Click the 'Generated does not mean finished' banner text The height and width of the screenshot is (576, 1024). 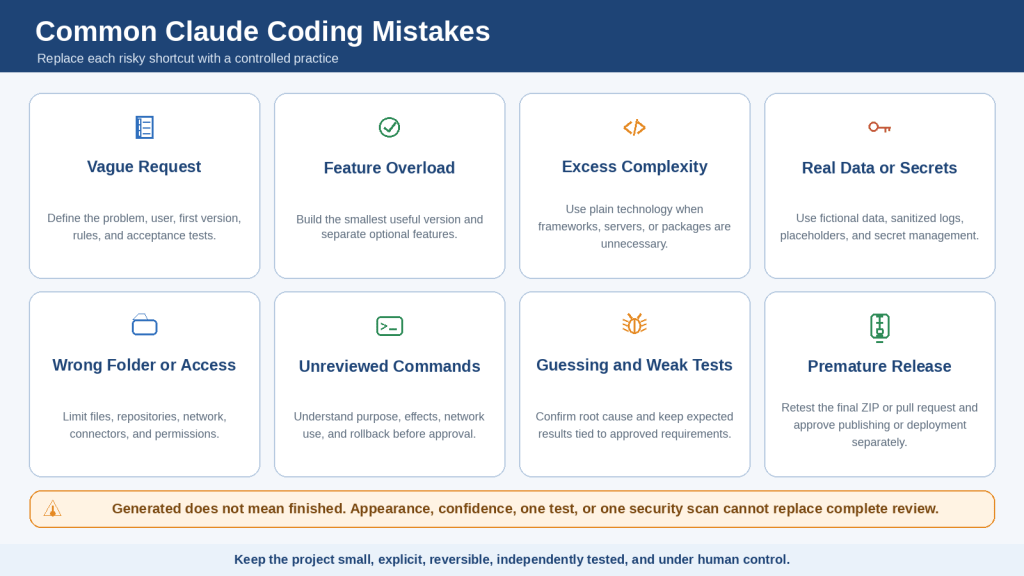[x=525, y=509]
